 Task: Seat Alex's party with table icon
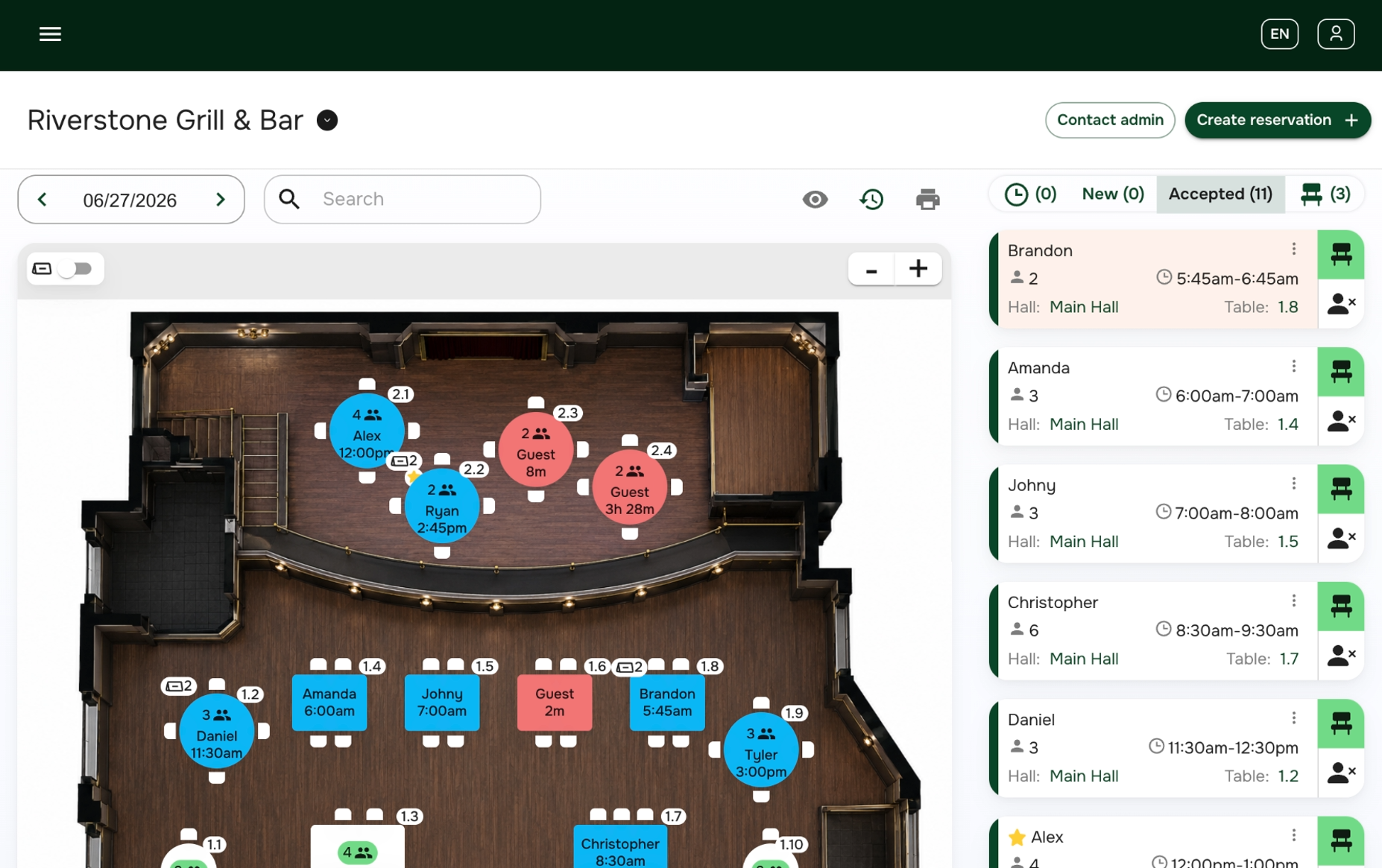(x=1340, y=842)
